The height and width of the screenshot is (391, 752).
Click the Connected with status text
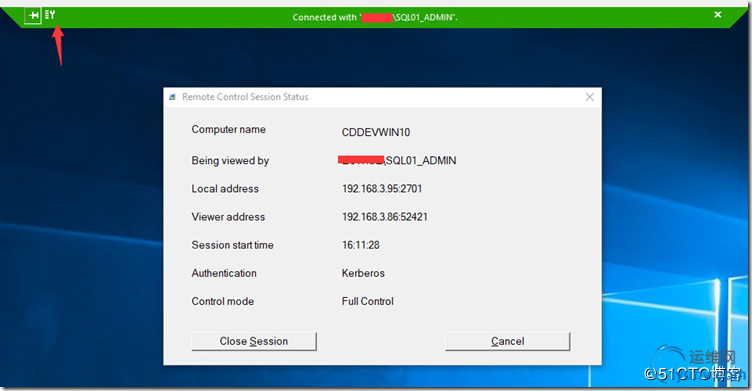click(x=375, y=17)
